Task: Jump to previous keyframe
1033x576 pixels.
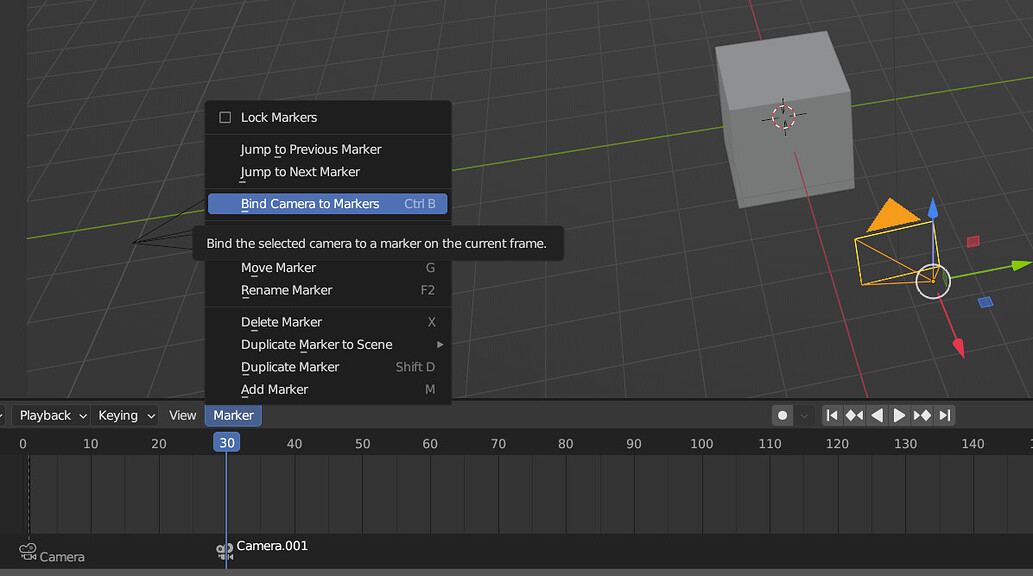Action: tap(854, 415)
